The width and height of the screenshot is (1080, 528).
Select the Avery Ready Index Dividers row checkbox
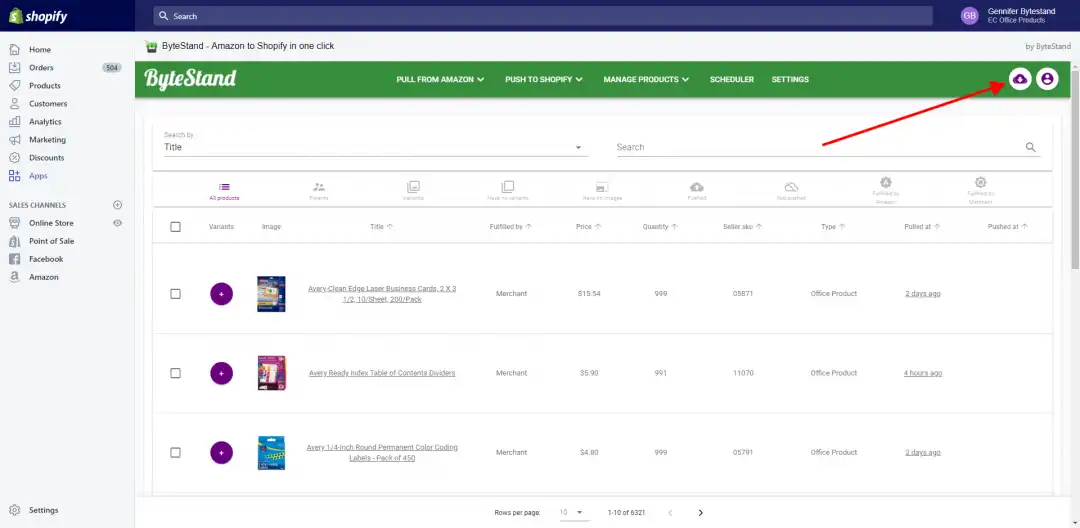tap(175, 373)
